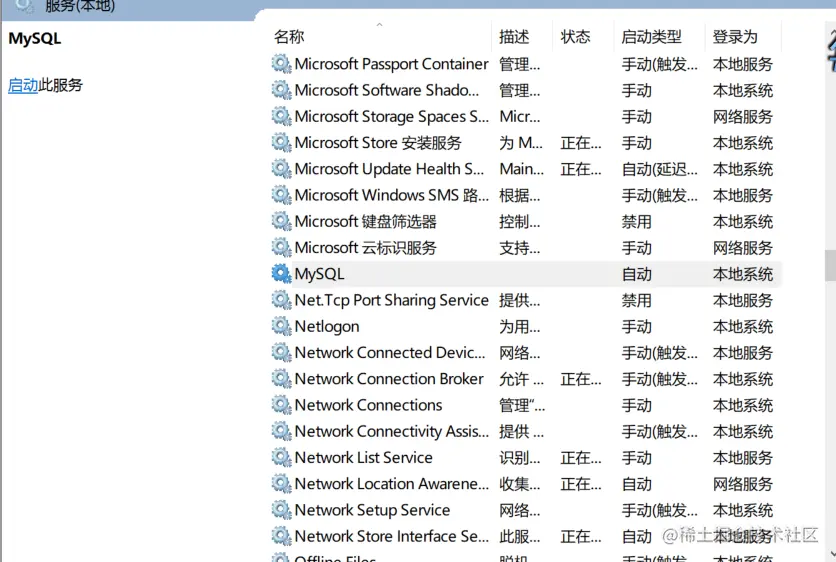Select the Microsoft 云标识服务 service name
This screenshot has height=562, width=836.
[x=366, y=247]
